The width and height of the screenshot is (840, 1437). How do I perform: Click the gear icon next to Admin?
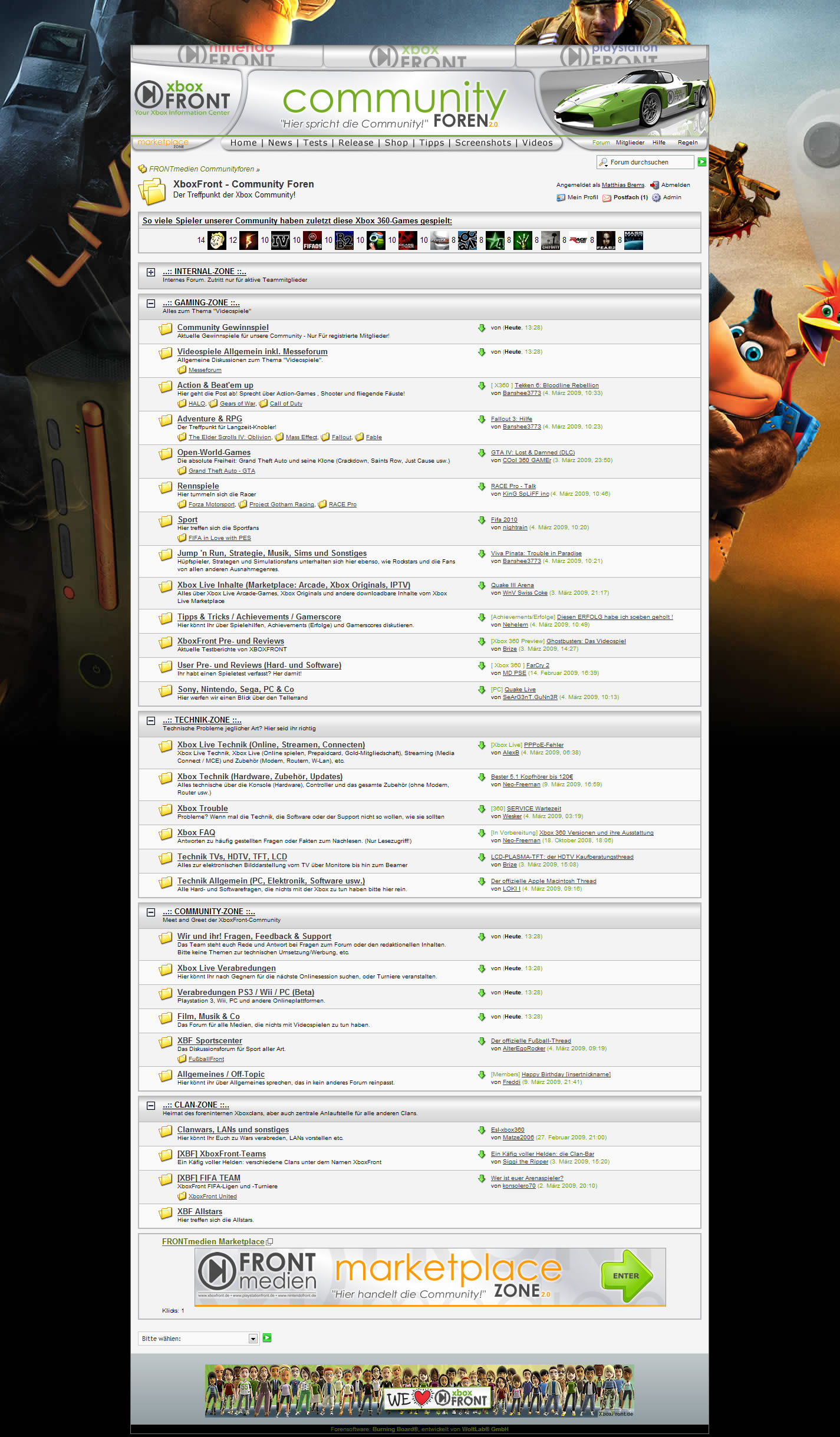(x=656, y=198)
